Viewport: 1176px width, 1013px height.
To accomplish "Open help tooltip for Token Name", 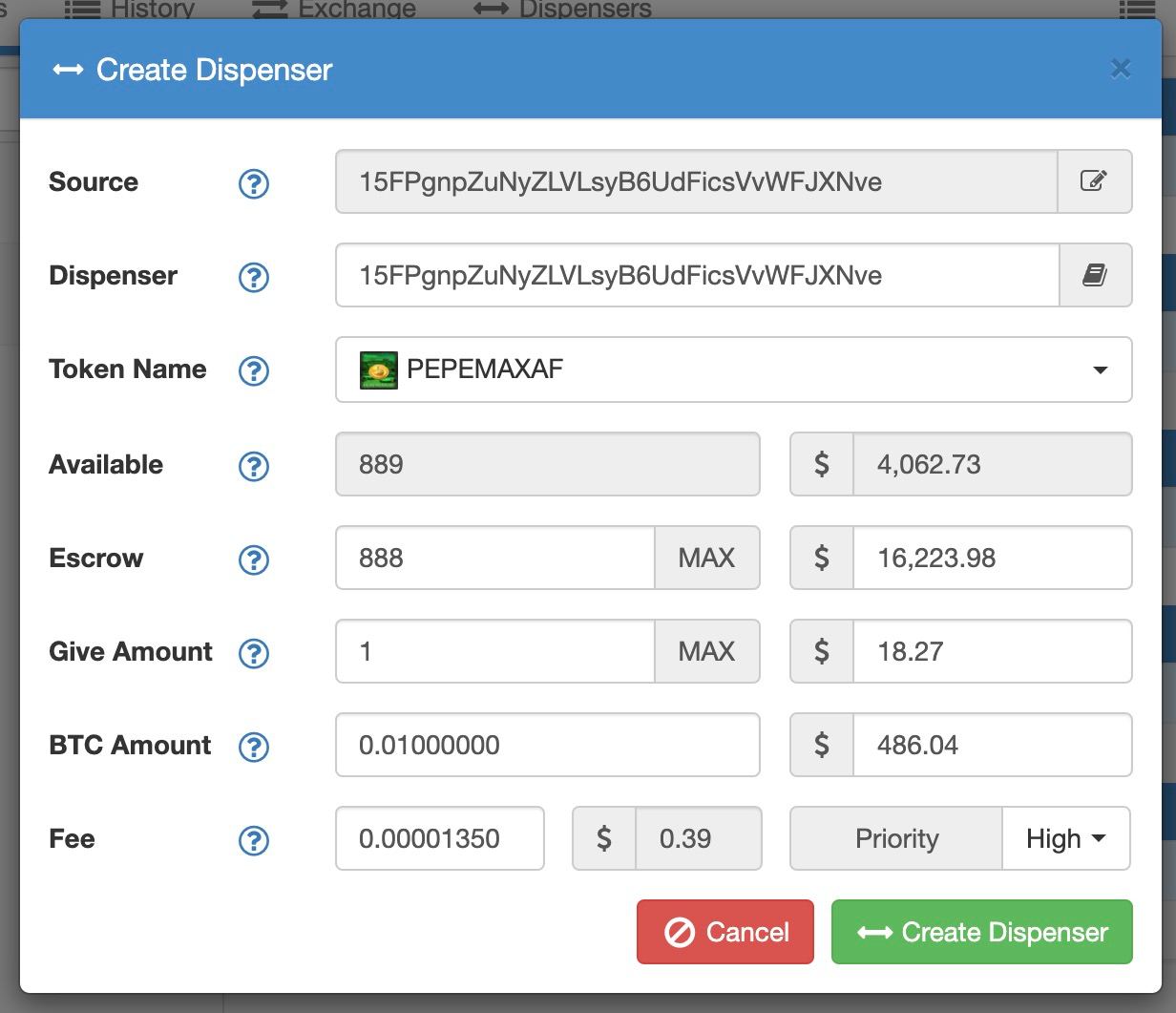I will point(253,370).
